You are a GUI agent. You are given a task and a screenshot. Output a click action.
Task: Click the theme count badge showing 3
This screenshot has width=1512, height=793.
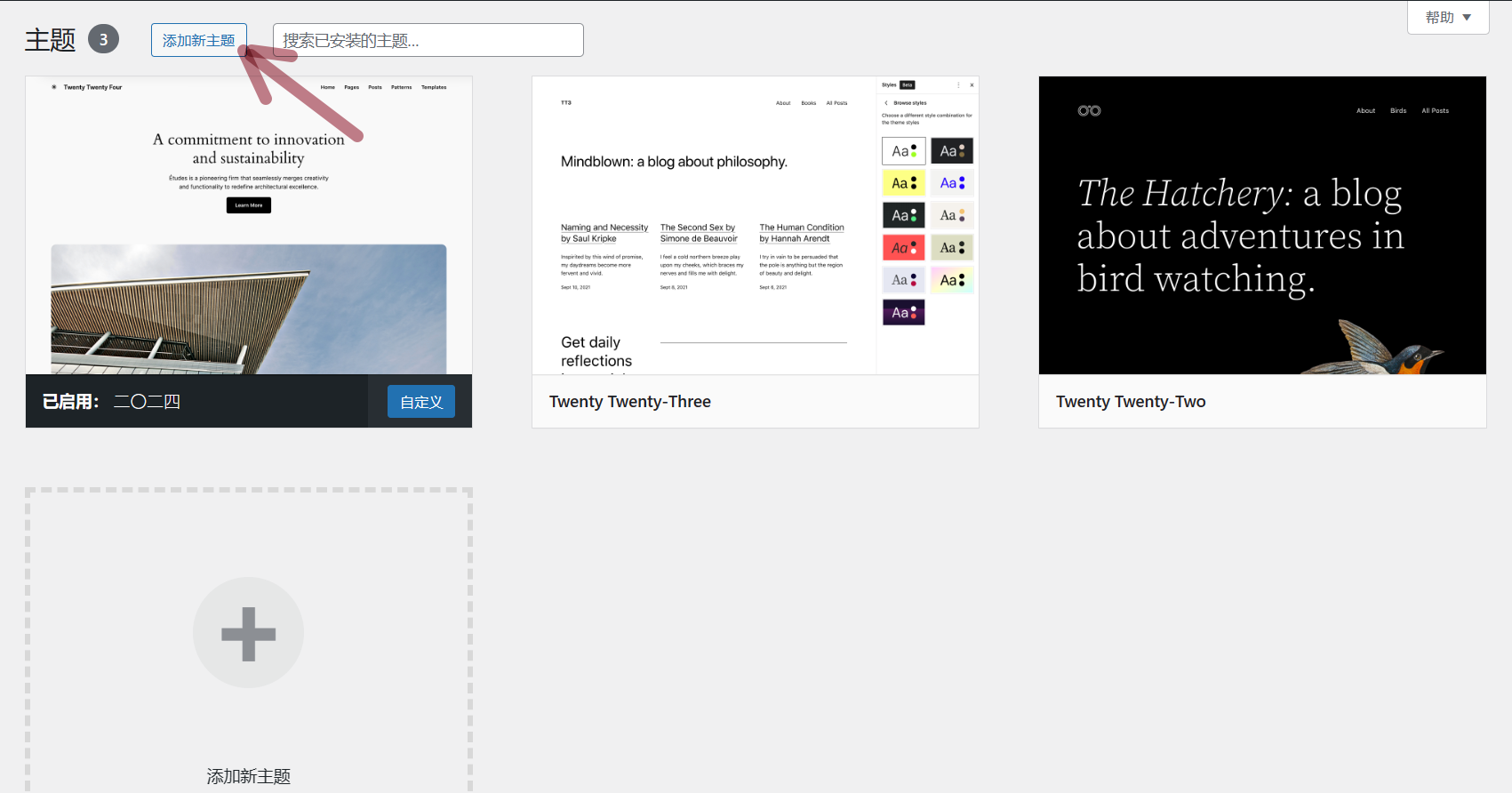[103, 40]
